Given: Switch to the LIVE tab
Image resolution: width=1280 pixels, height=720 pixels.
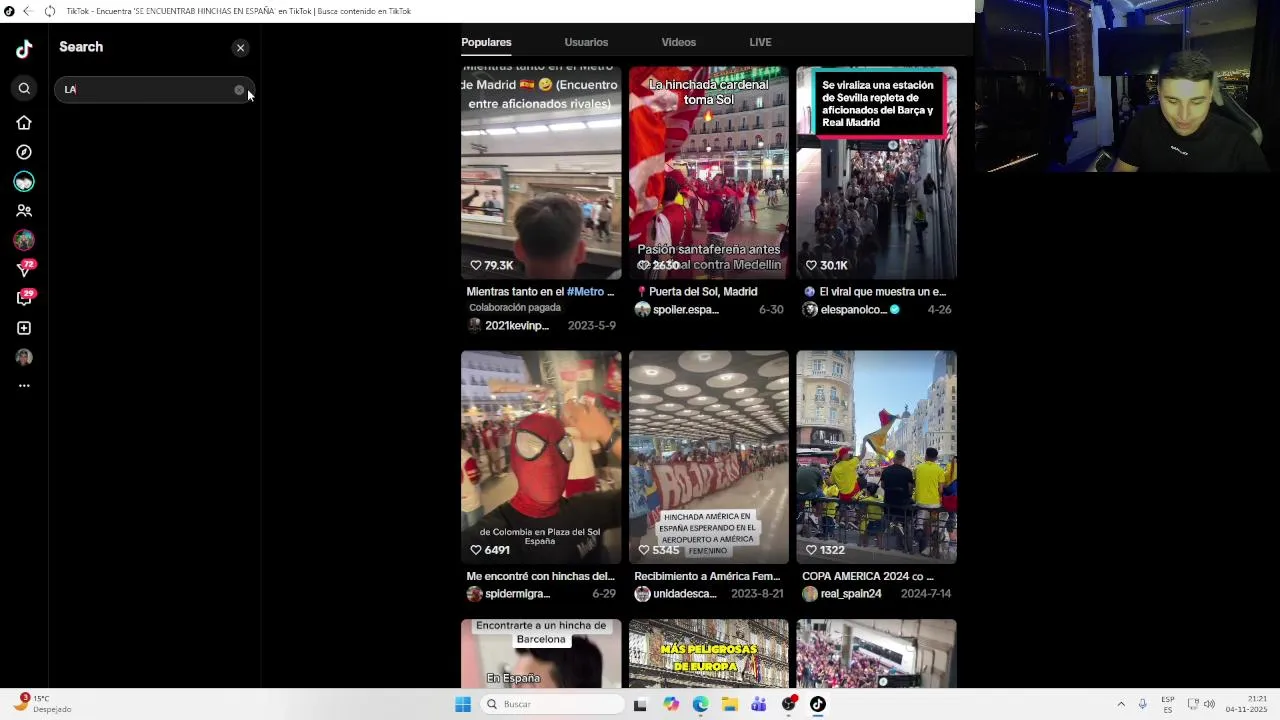Looking at the screenshot, I should 760,42.
